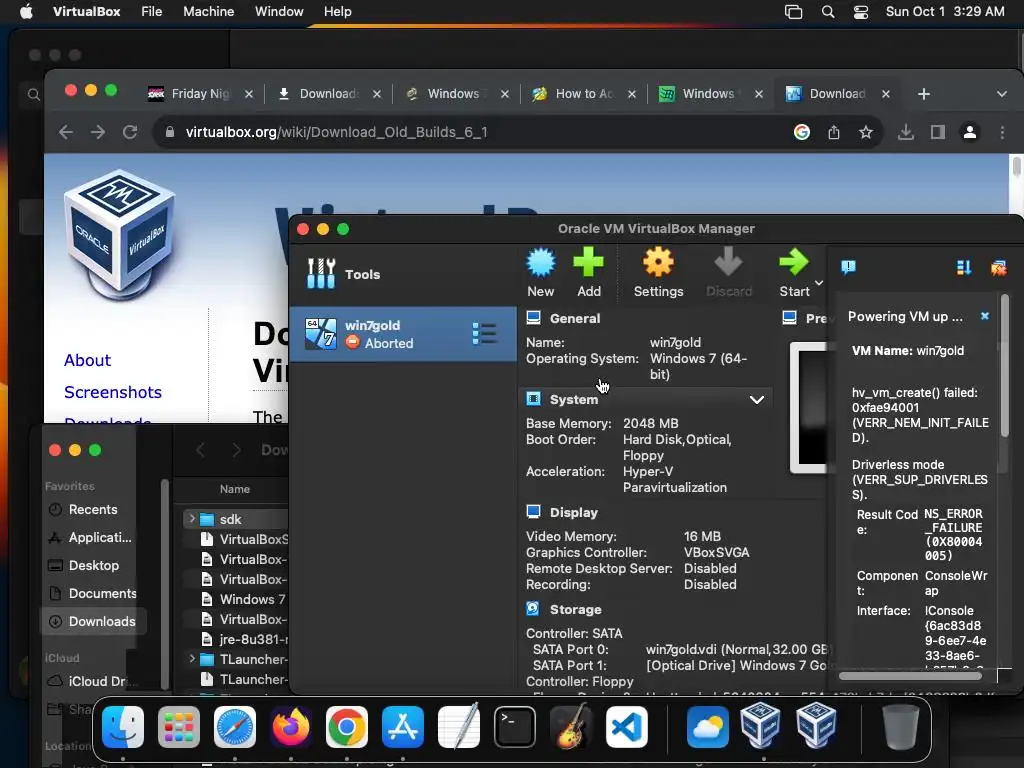Open the win7gold machine tools list icon
The image size is (1024, 768).
[485, 334]
